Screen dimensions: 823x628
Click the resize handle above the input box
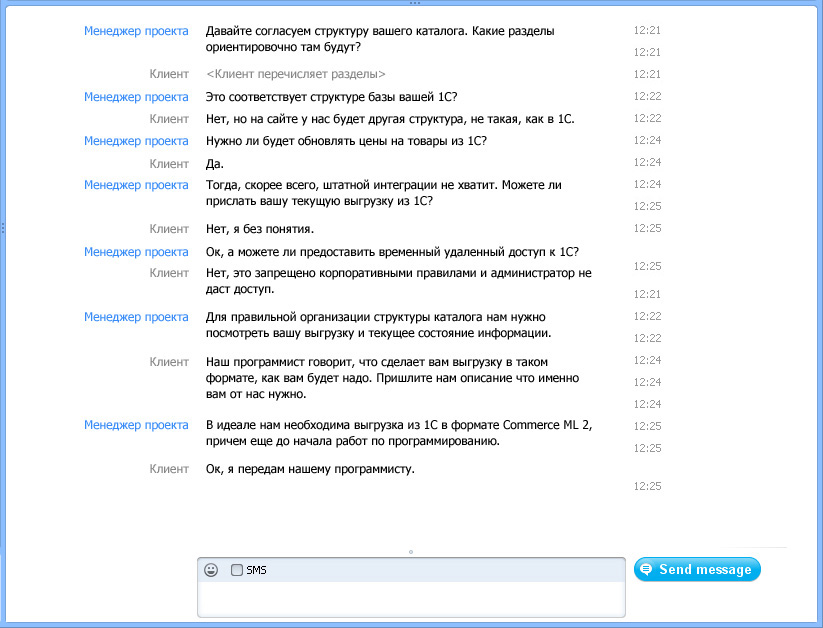[411, 551]
